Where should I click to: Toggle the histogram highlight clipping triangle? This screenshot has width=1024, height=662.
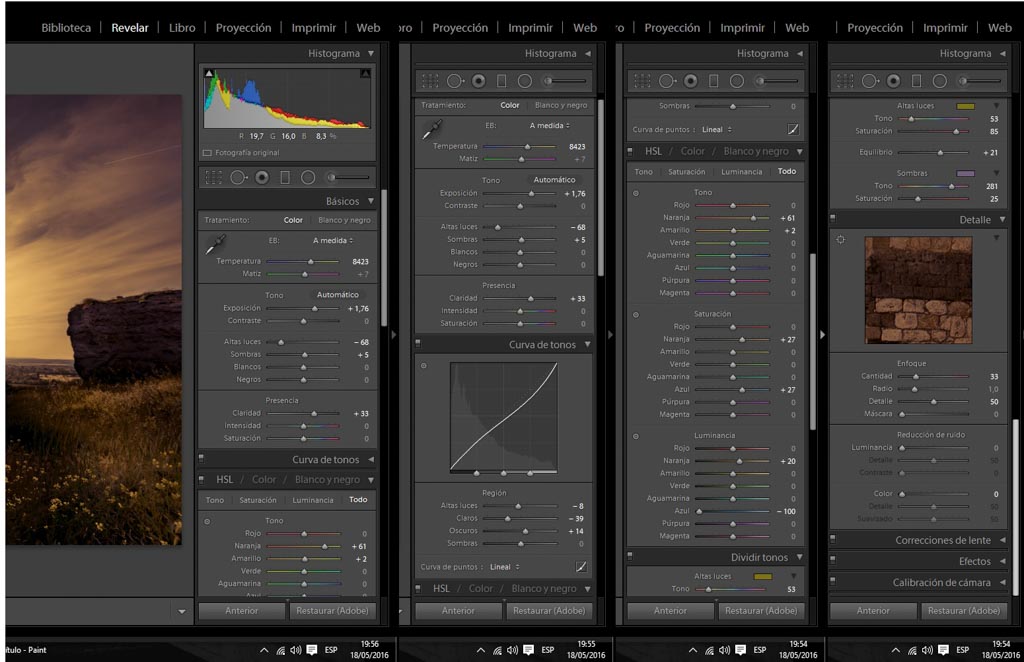click(365, 74)
